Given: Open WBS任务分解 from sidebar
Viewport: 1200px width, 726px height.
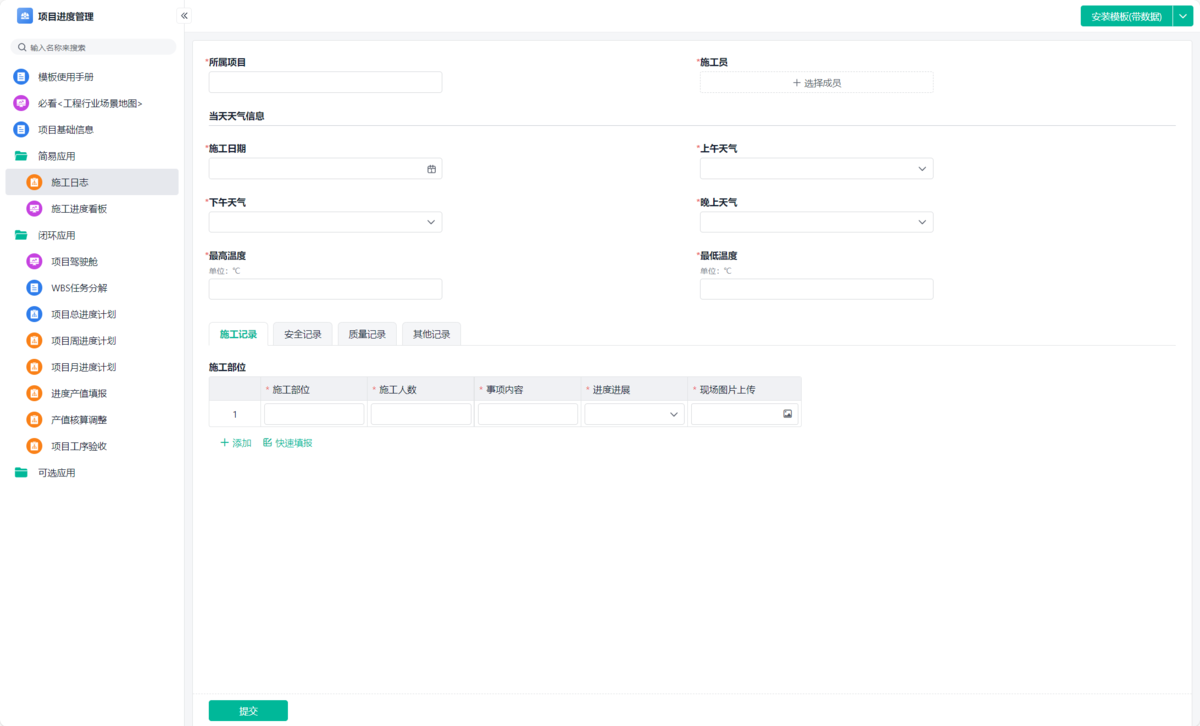Looking at the screenshot, I should tap(92, 288).
